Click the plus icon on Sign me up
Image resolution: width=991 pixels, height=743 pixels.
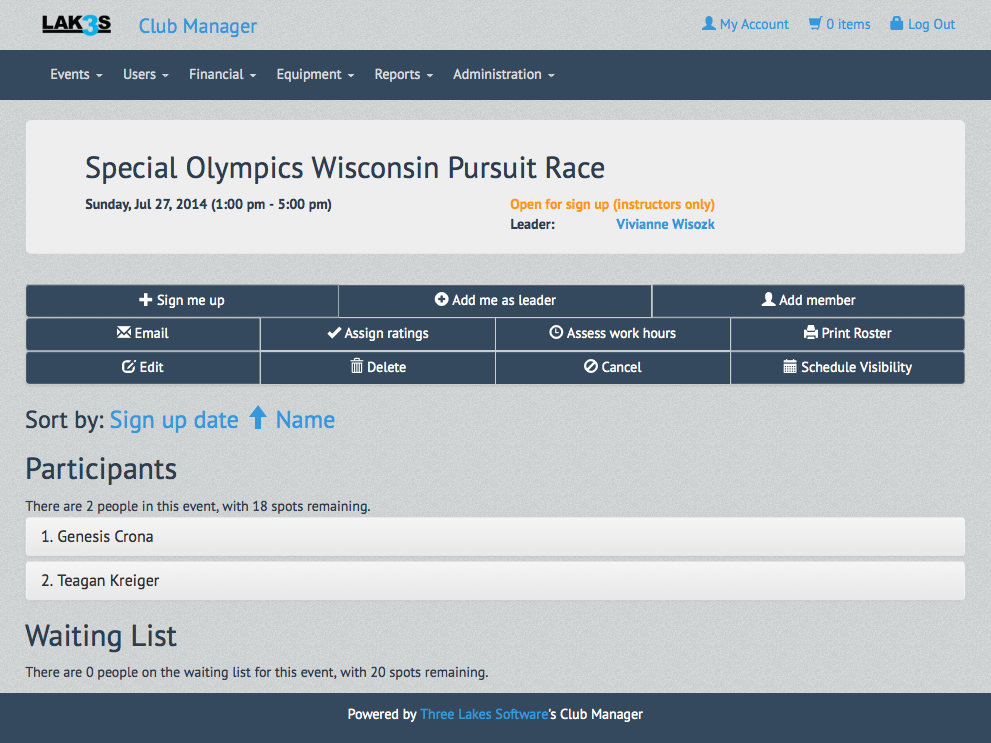pyautogui.click(x=145, y=300)
